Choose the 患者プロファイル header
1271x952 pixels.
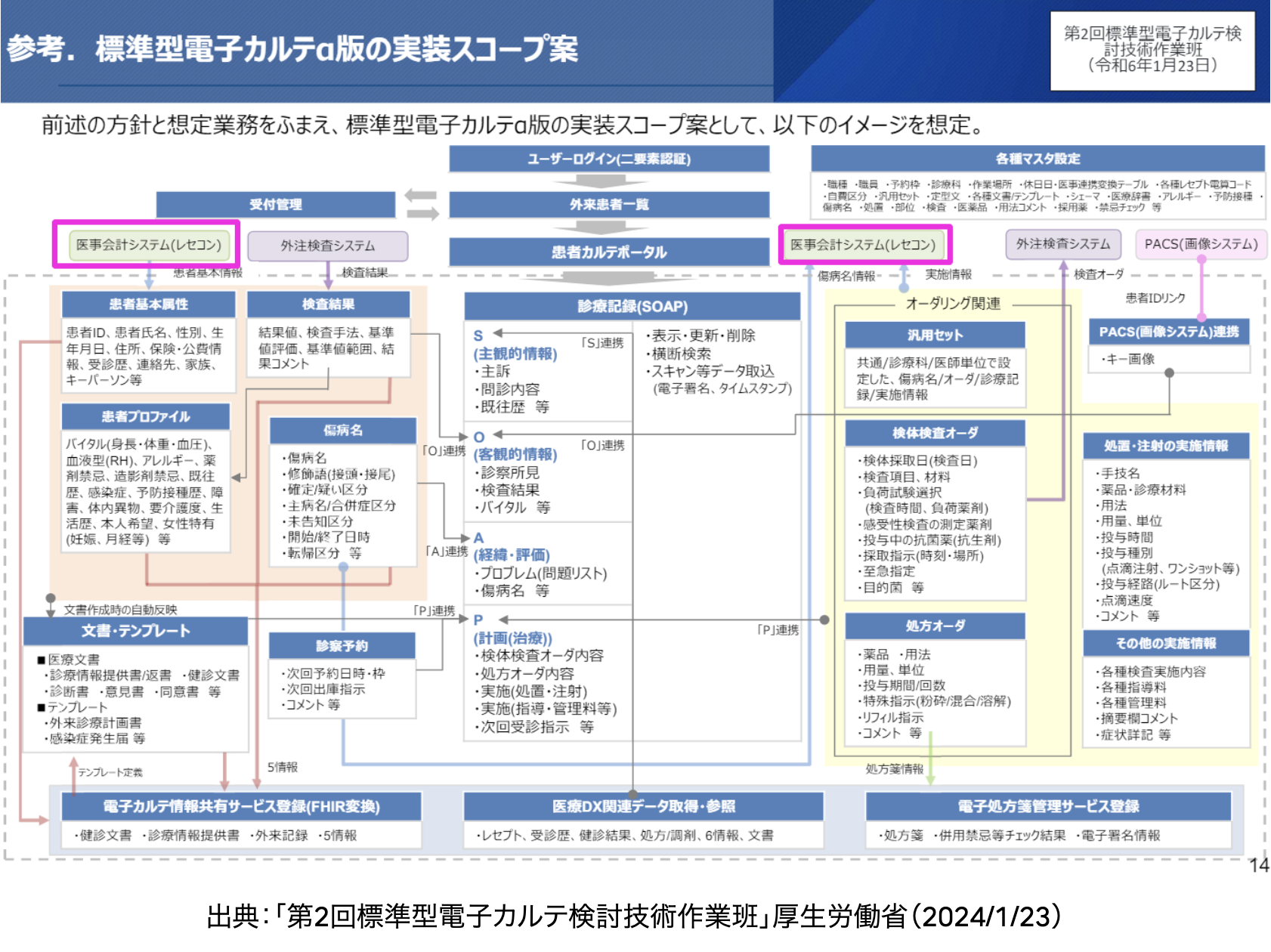coord(146,416)
